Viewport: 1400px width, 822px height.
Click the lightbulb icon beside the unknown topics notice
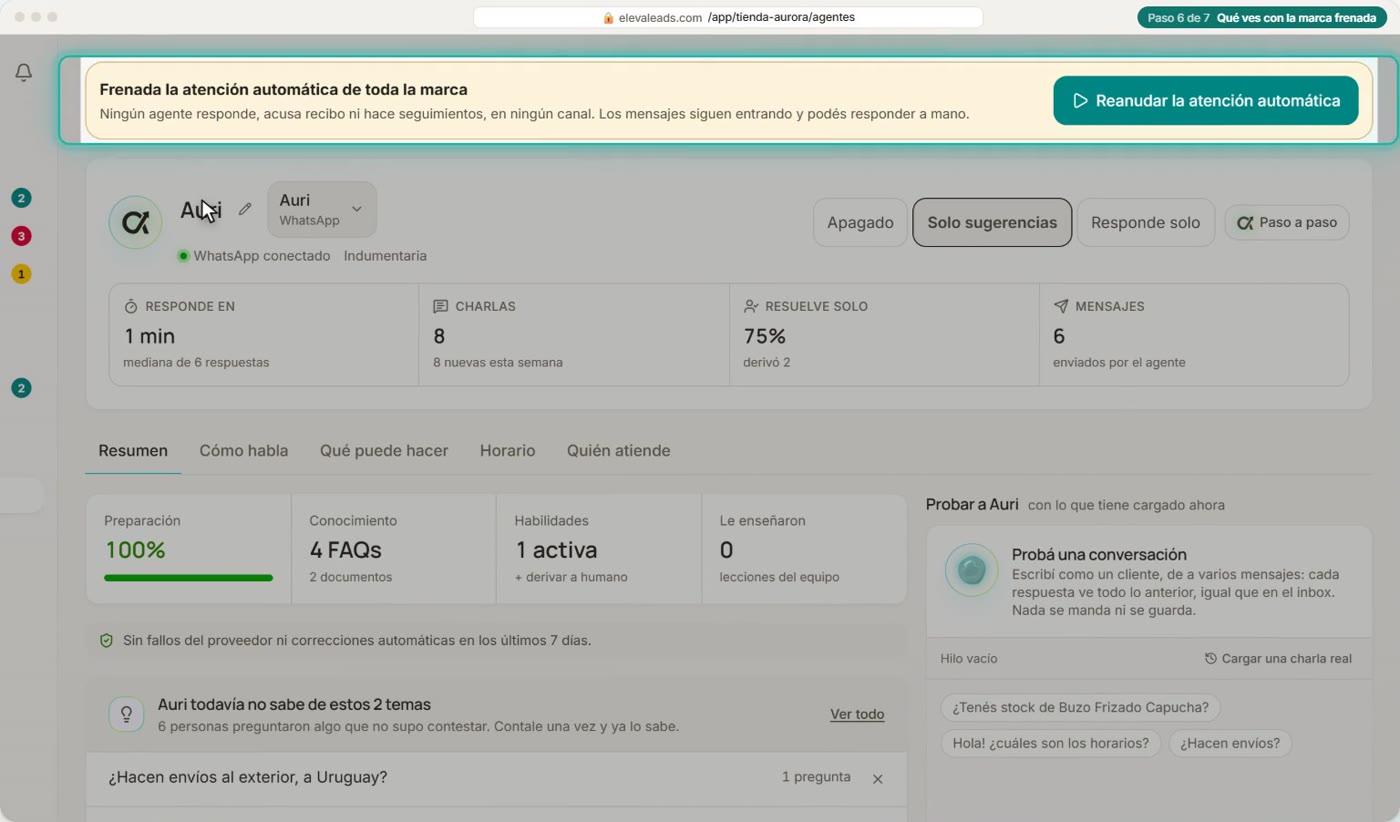127,714
